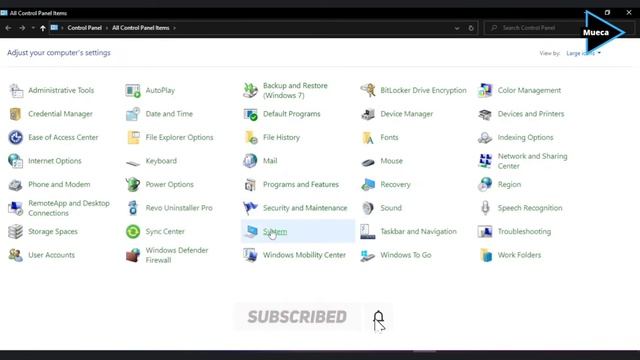Refresh the Control Panel view

point(471,28)
